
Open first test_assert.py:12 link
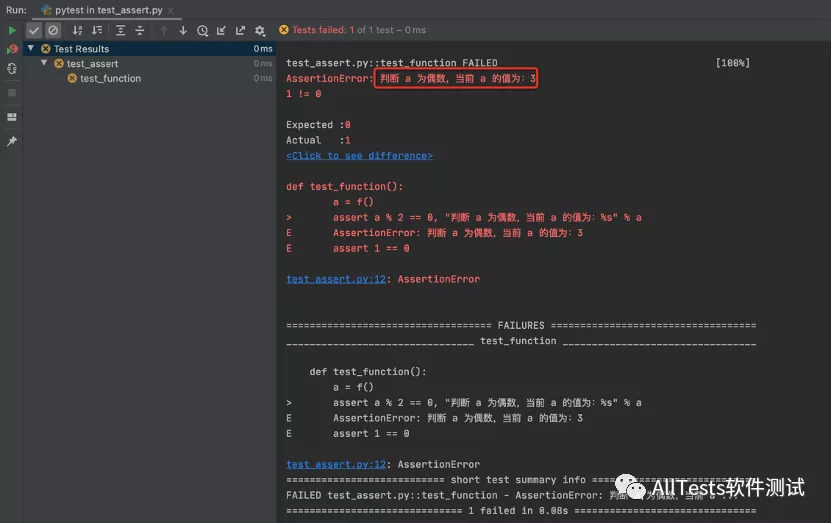click(x=336, y=279)
